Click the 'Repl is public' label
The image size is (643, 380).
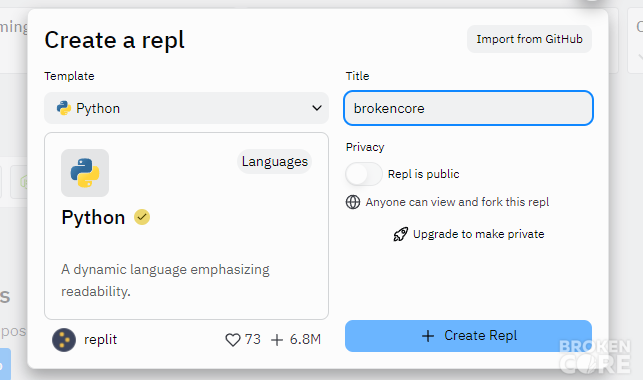coord(424,174)
